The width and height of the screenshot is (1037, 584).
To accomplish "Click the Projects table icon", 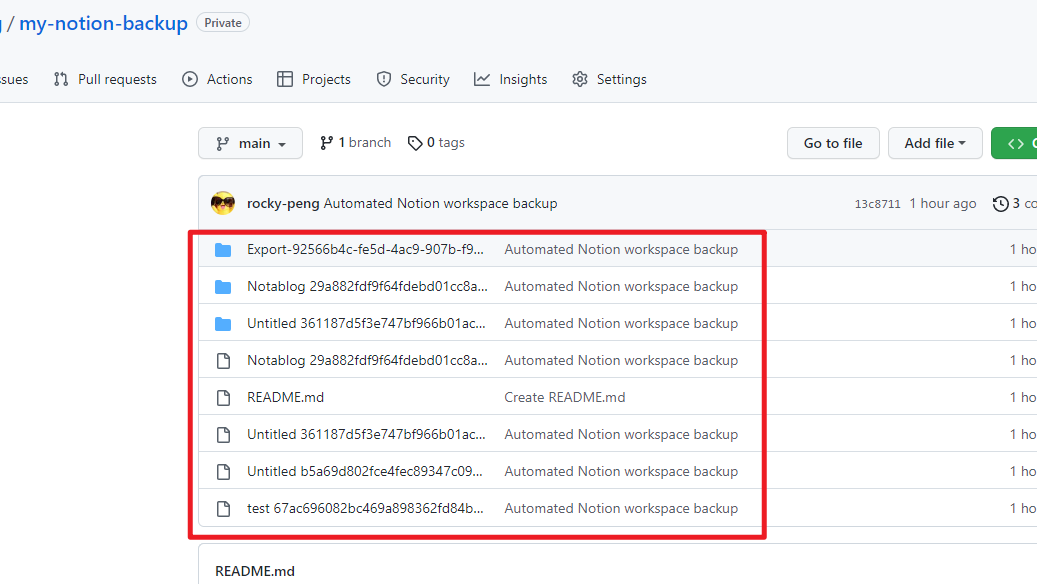I will click(x=285, y=79).
